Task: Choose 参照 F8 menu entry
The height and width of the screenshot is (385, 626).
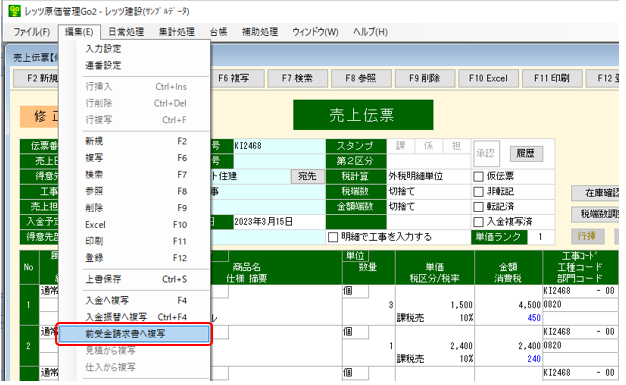Action: [135, 191]
